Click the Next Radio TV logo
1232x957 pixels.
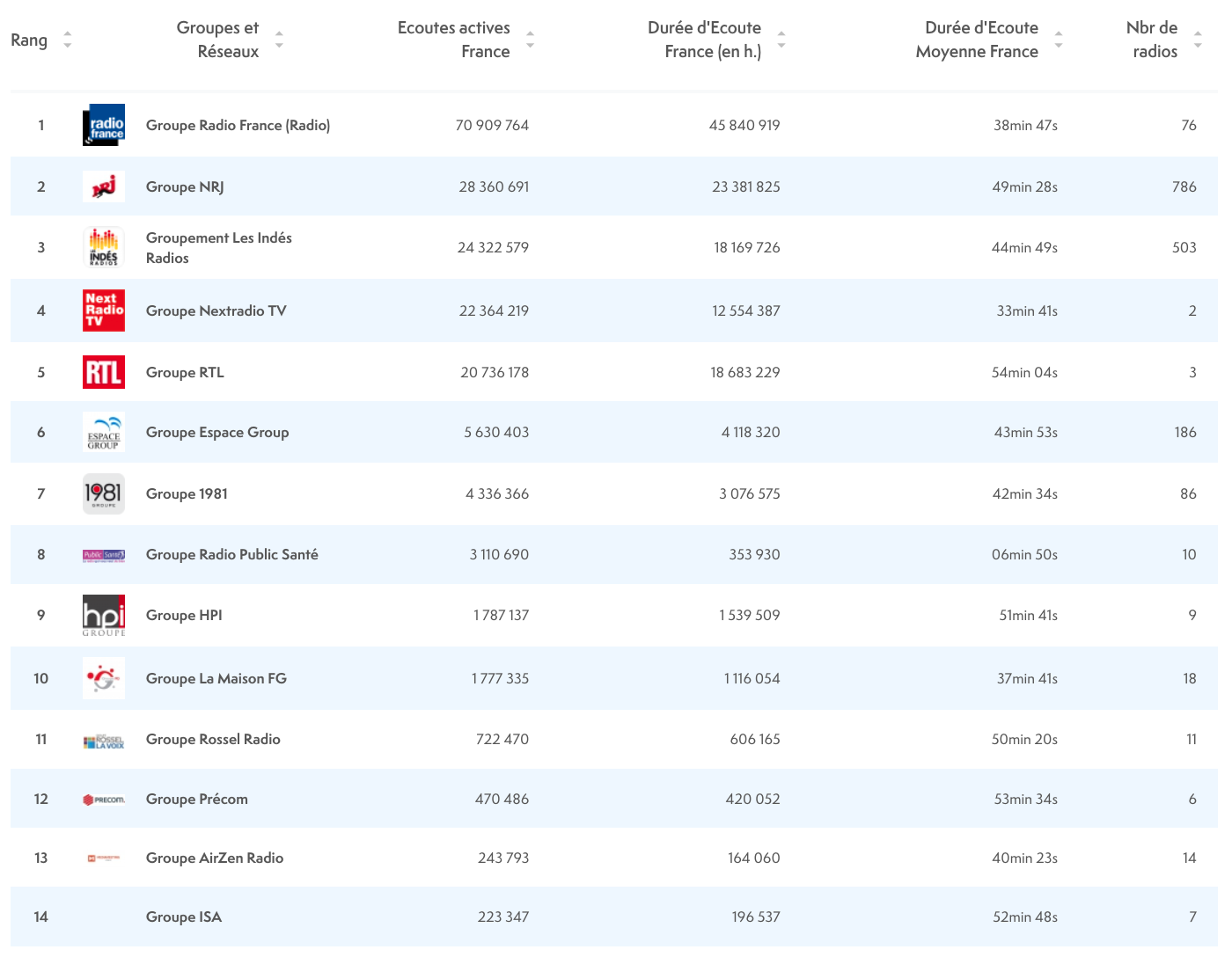[x=104, y=310]
